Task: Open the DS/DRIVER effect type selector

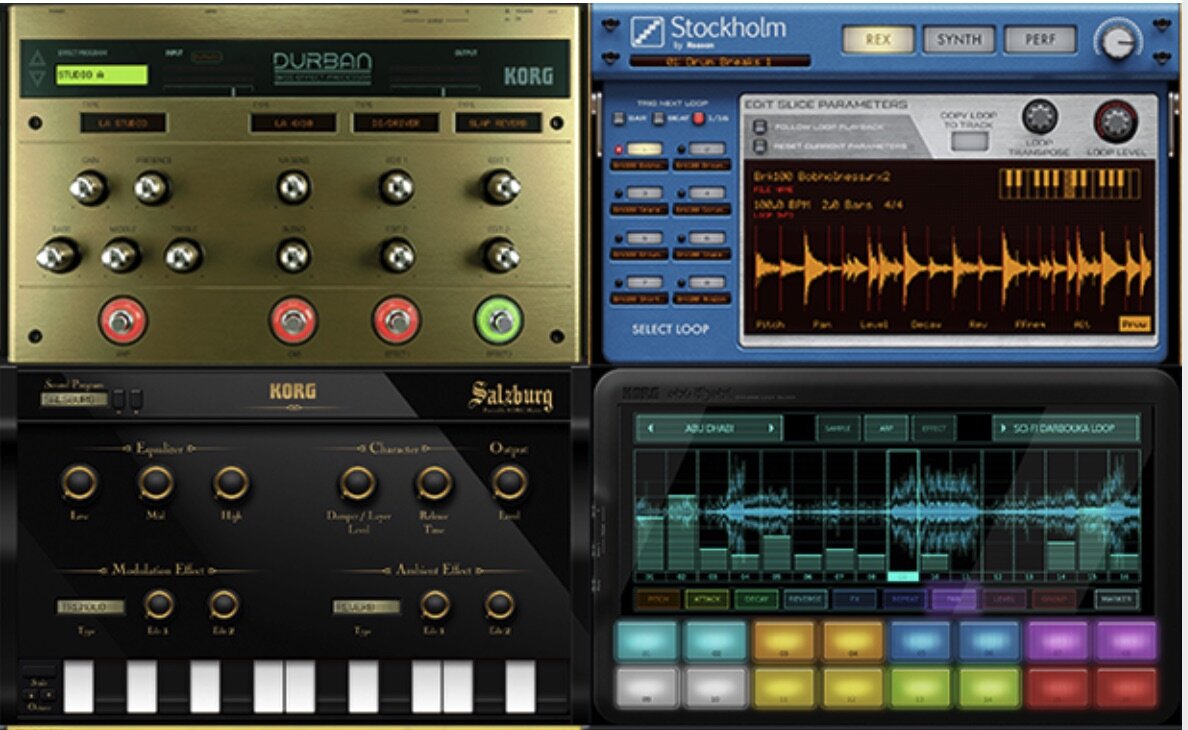Action: click(x=395, y=123)
